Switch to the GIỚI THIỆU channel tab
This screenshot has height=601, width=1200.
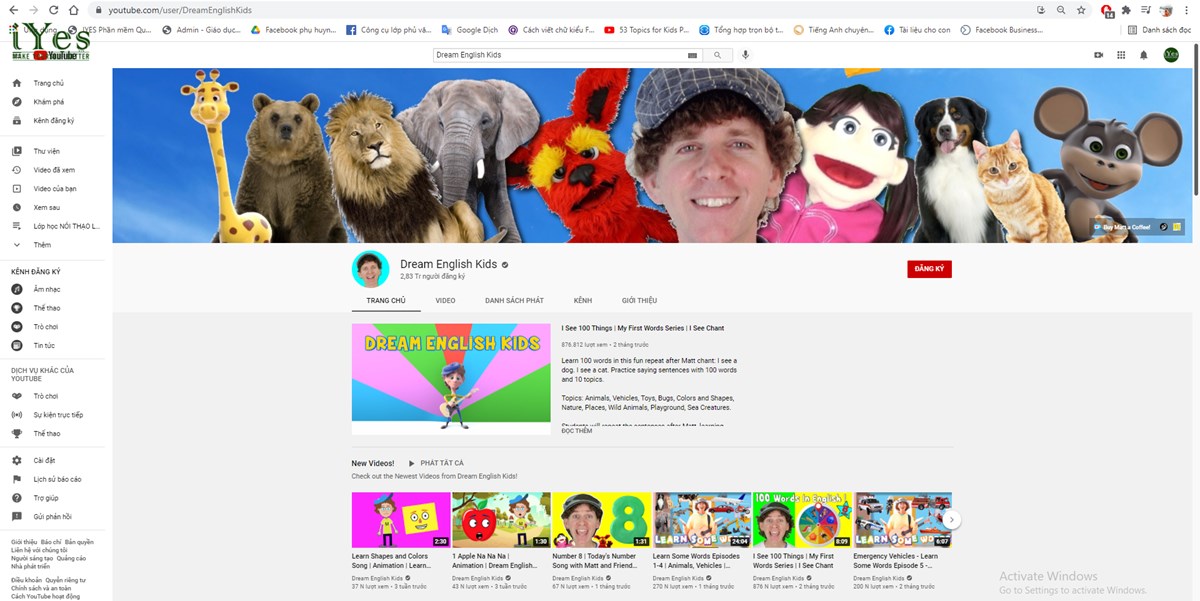pos(639,300)
